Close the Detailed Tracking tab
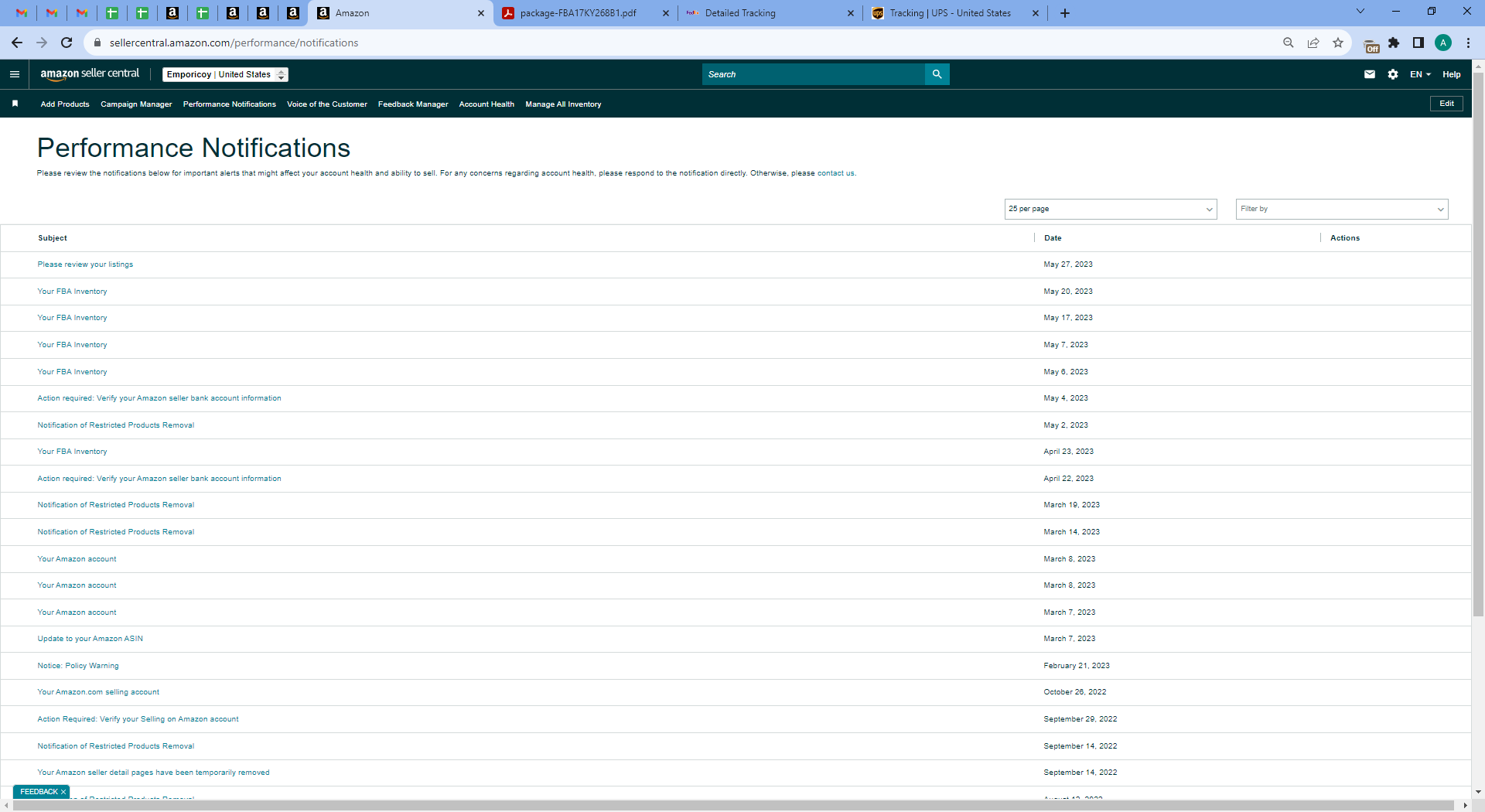The height and width of the screenshot is (812, 1485). click(850, 13)
